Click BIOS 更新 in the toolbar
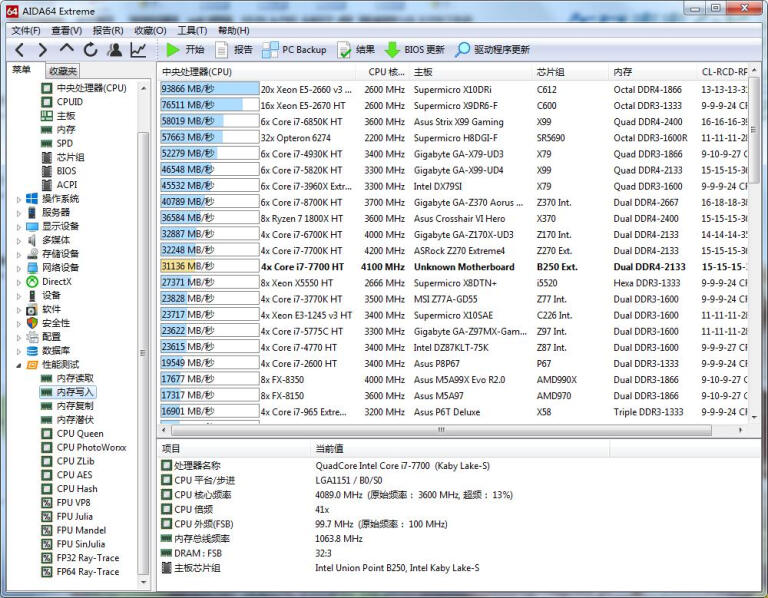The image size is (768, 598). (415, 49)
